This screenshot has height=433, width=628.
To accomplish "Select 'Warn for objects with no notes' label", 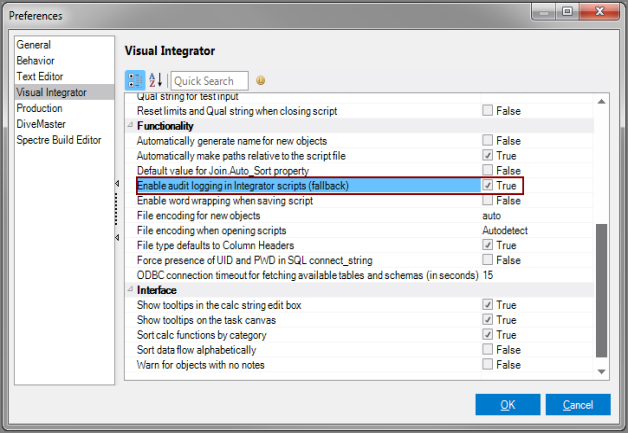I will point(201,365).
